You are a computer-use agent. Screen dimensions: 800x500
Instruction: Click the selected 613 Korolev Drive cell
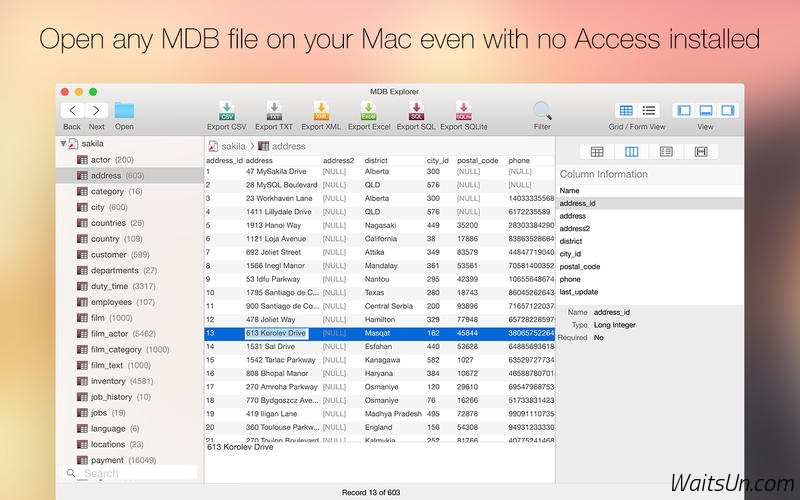pos(276,333)
